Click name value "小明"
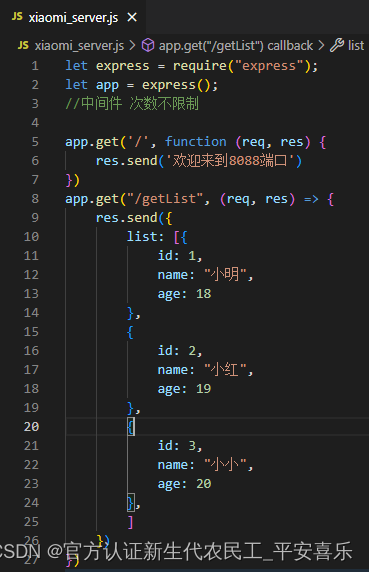Viewport: 369px width, 572px height. pyautogui.click(x=225, y=274)
